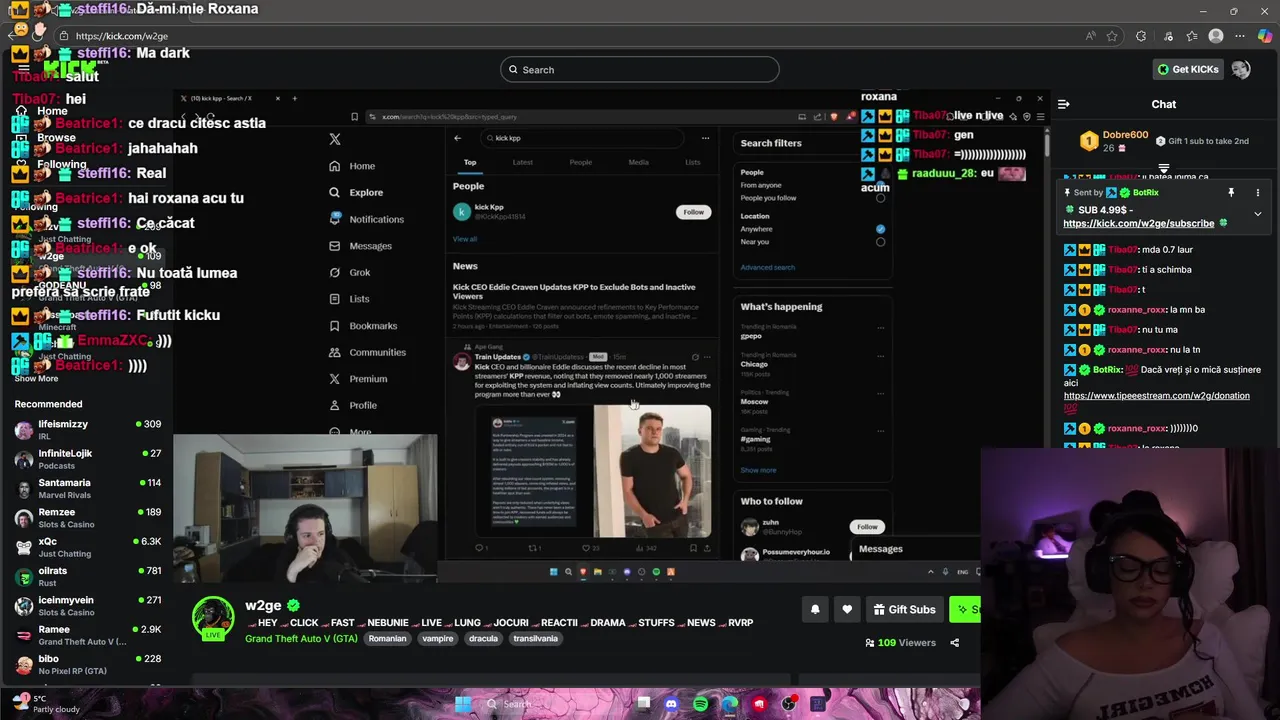Click the Kick search field
Screen dimensions: 1280x720
click(x=640, y=69)
